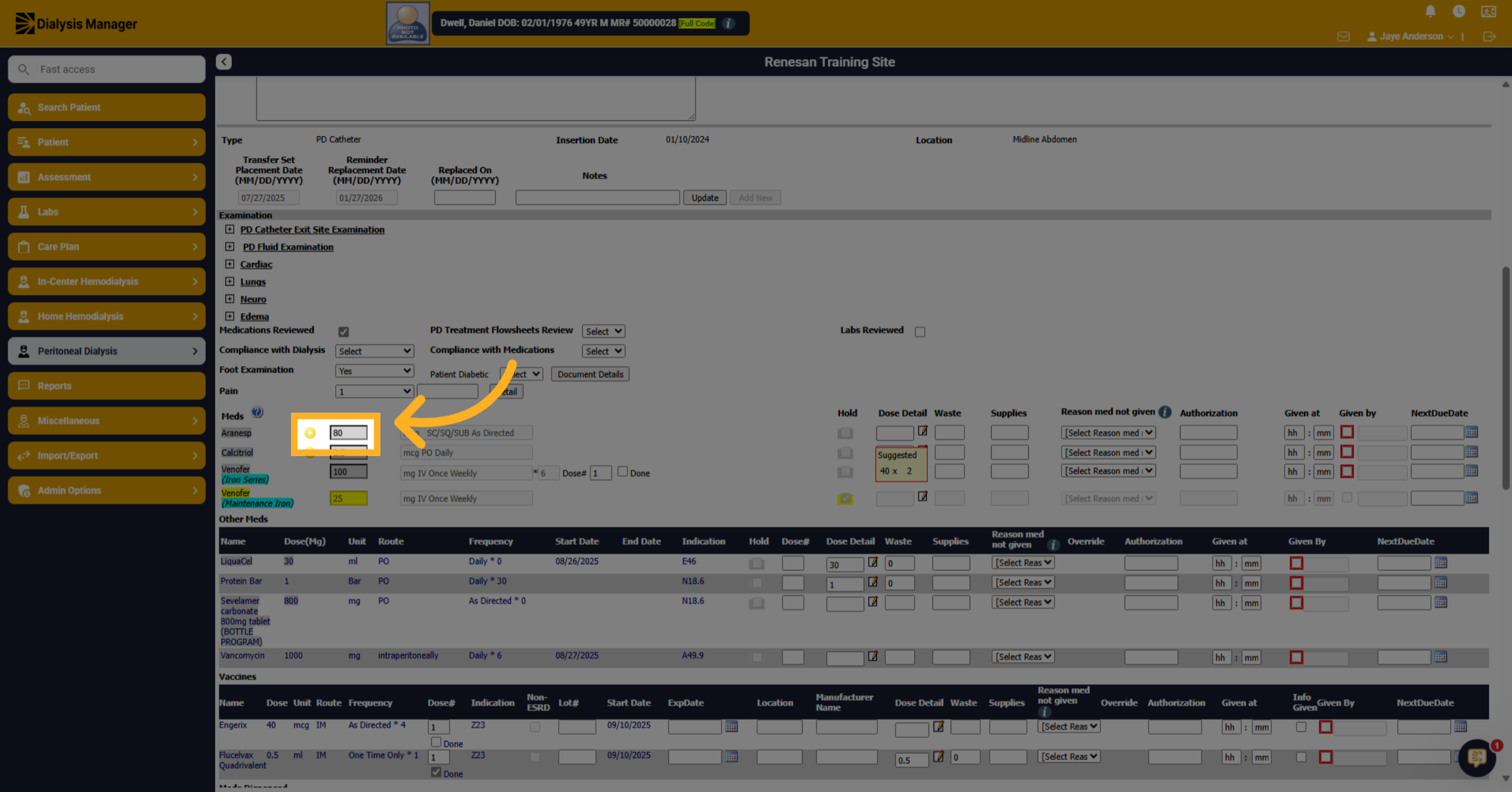Viewport: 1512px width, 792px height.
Task: Edit Aranesp dose detail pencil icon
Action: (922, 431)
